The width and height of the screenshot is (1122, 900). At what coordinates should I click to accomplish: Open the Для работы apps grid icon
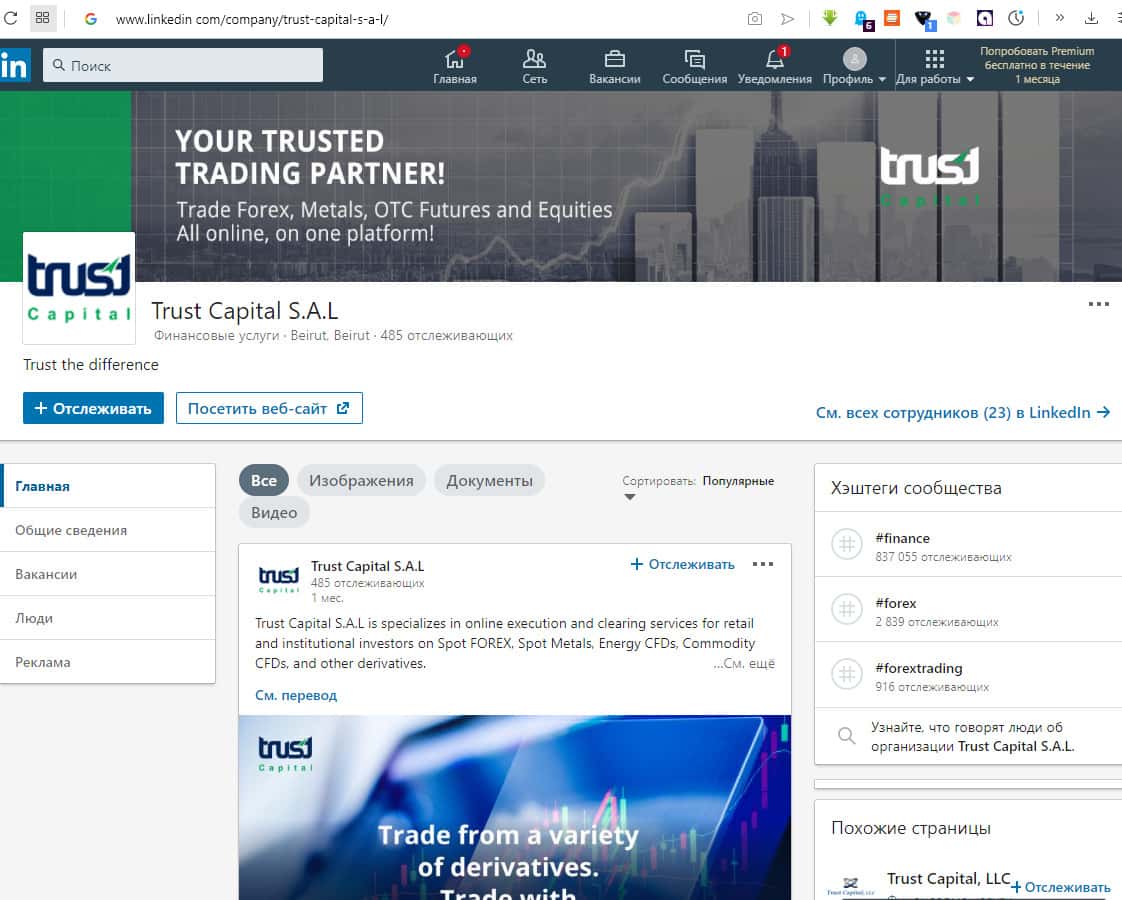point(935,59)
